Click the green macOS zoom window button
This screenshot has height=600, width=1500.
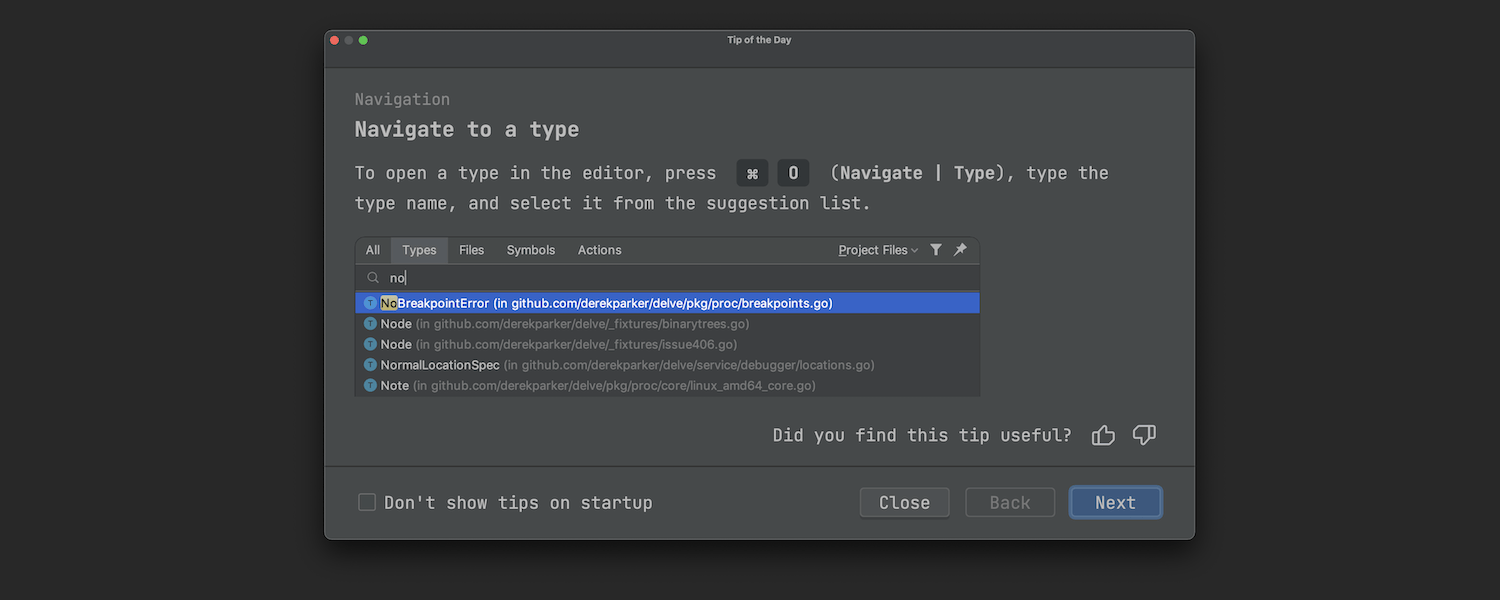pyautogui.click(x=363, y=40)
